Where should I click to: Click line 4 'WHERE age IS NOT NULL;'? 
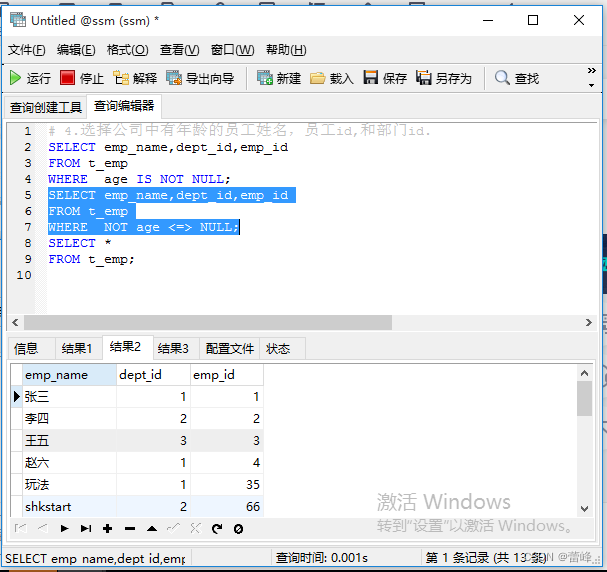click(139, 179)
